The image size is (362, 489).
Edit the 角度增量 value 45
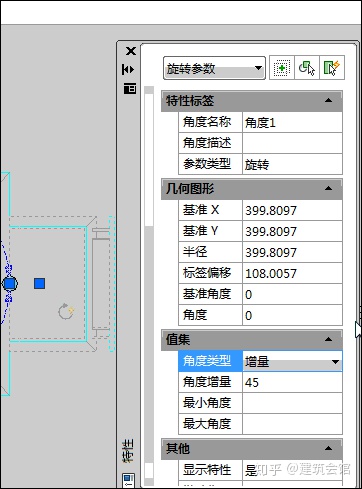click(x=292, y=382)
